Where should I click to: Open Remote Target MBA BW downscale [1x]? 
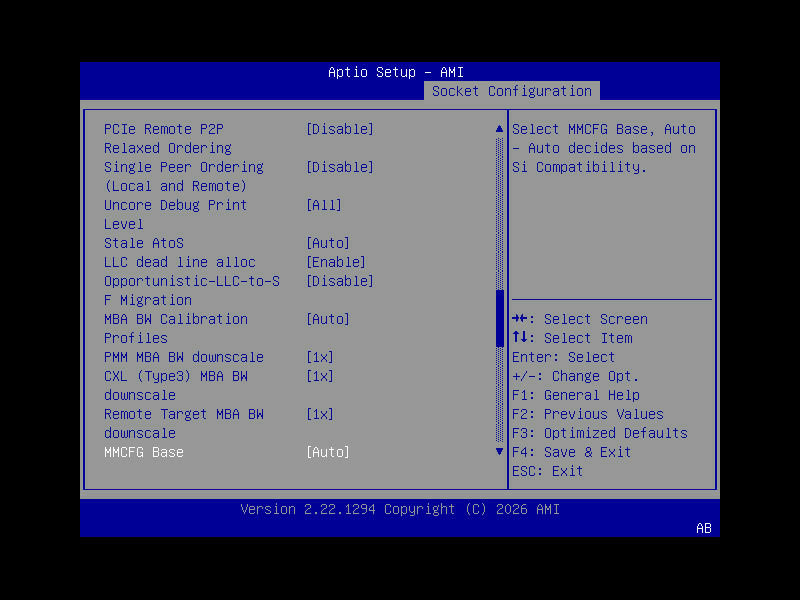320,414
